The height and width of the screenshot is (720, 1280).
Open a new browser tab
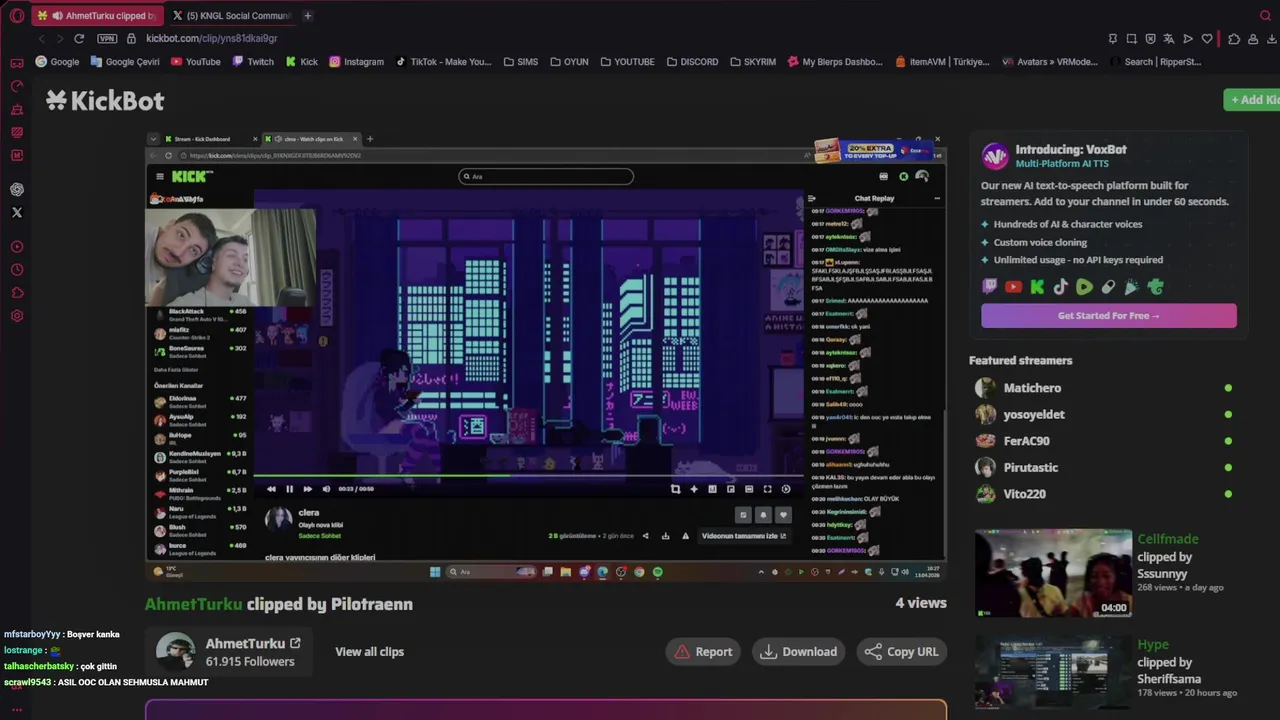click(x=307, y=15)
